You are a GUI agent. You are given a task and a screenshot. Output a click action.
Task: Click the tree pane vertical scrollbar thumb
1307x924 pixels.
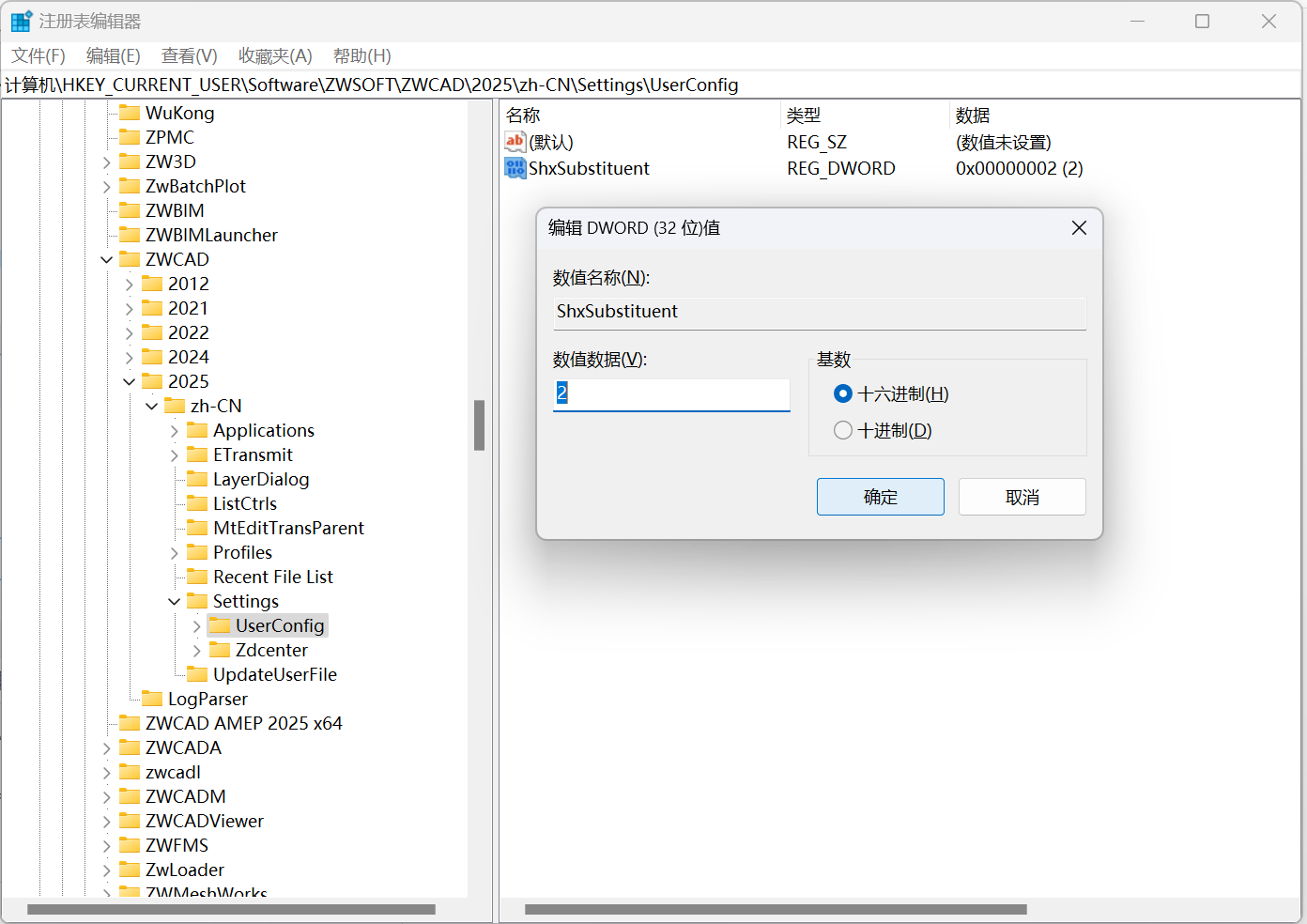480,425
